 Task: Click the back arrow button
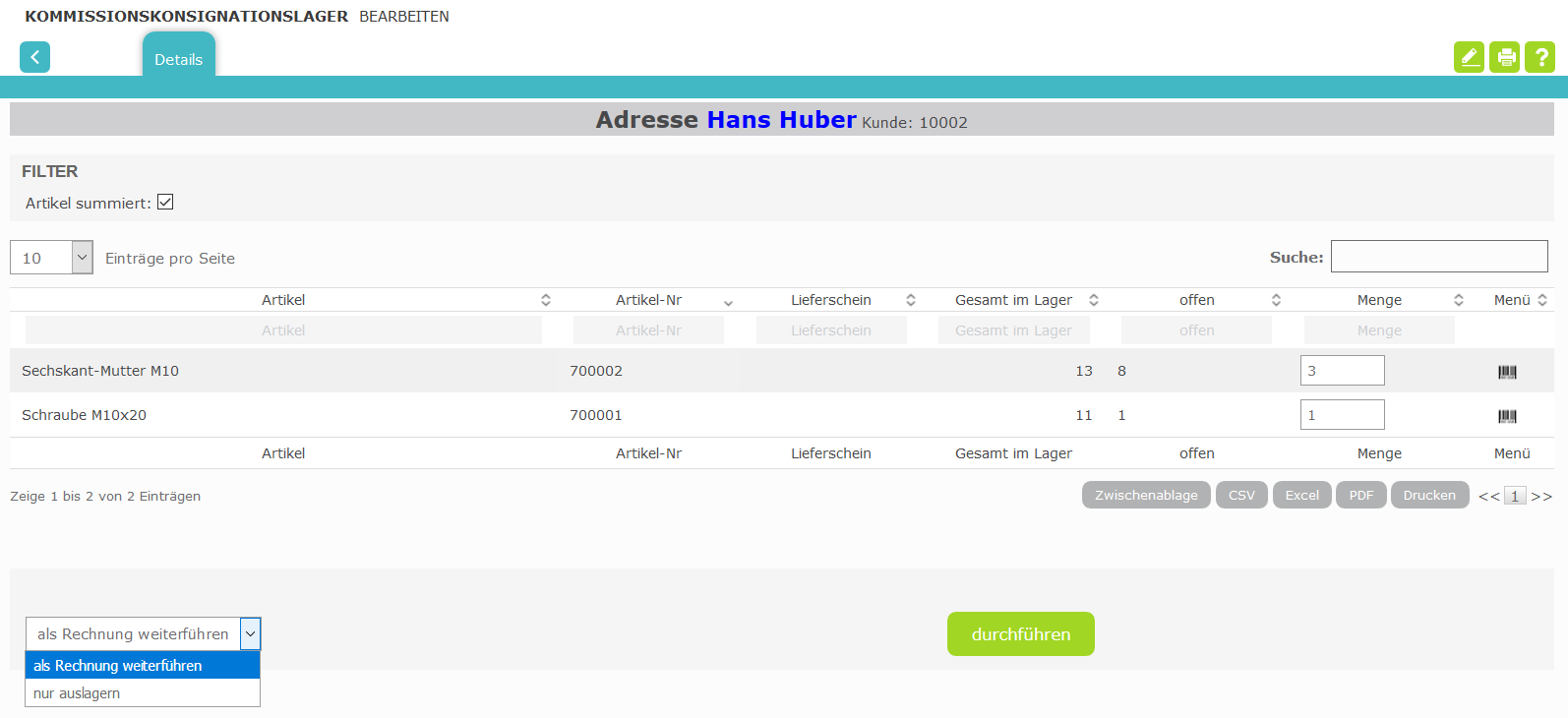coord(34,57)
